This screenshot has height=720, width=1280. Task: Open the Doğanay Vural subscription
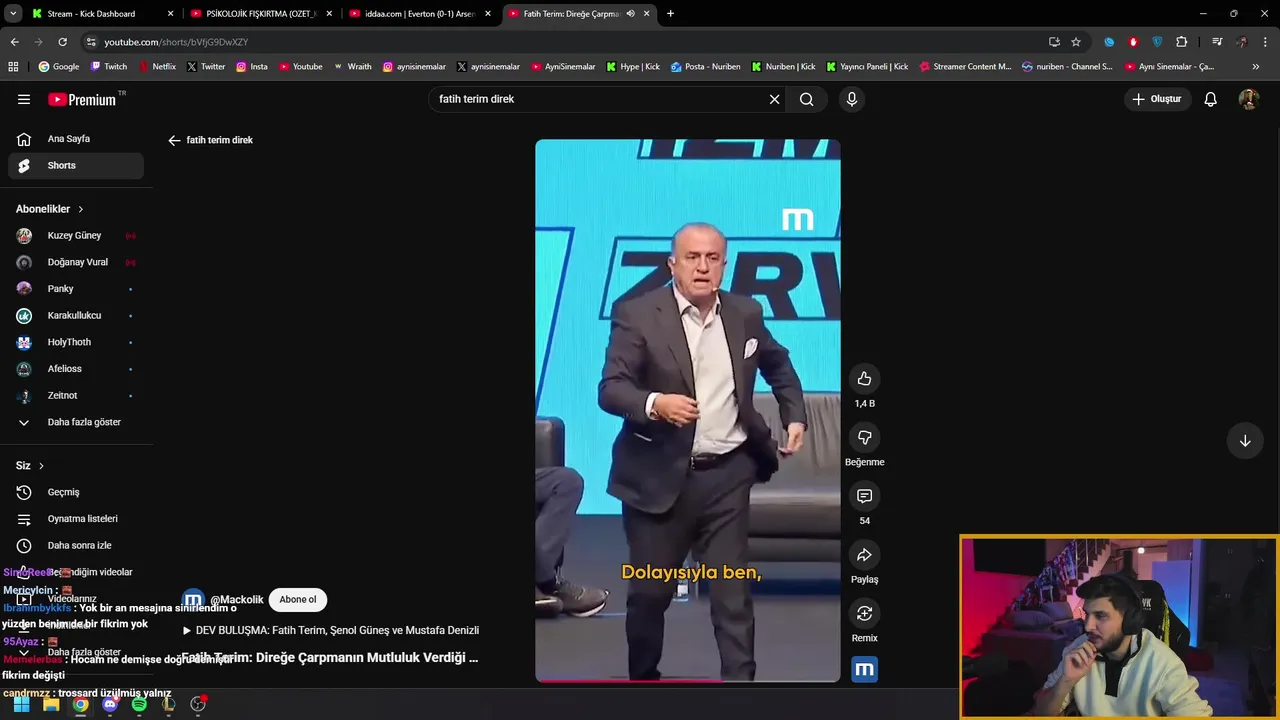tap(76, 262)
